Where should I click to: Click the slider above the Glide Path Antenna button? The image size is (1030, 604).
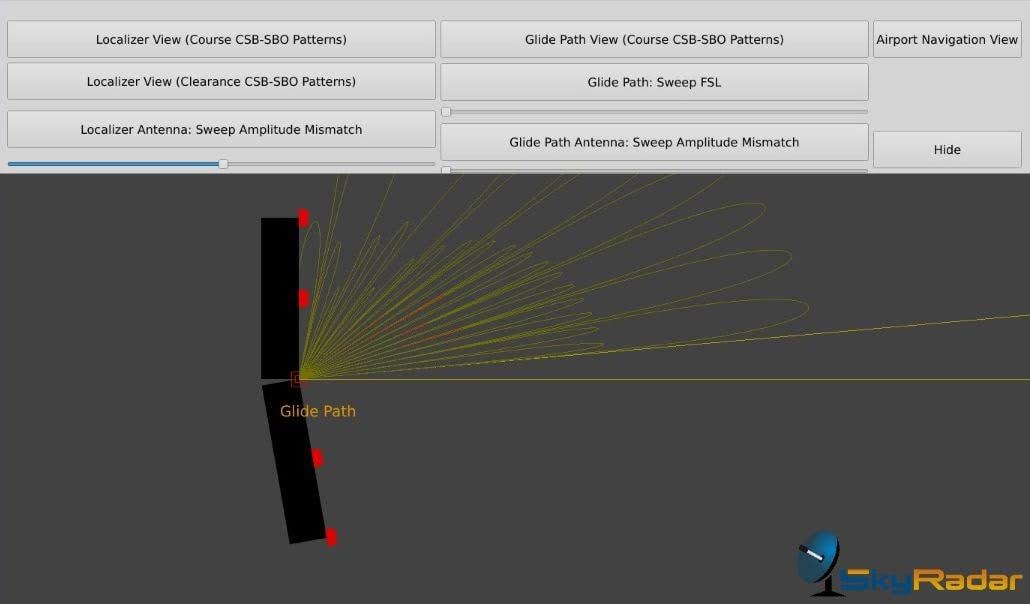446,112
